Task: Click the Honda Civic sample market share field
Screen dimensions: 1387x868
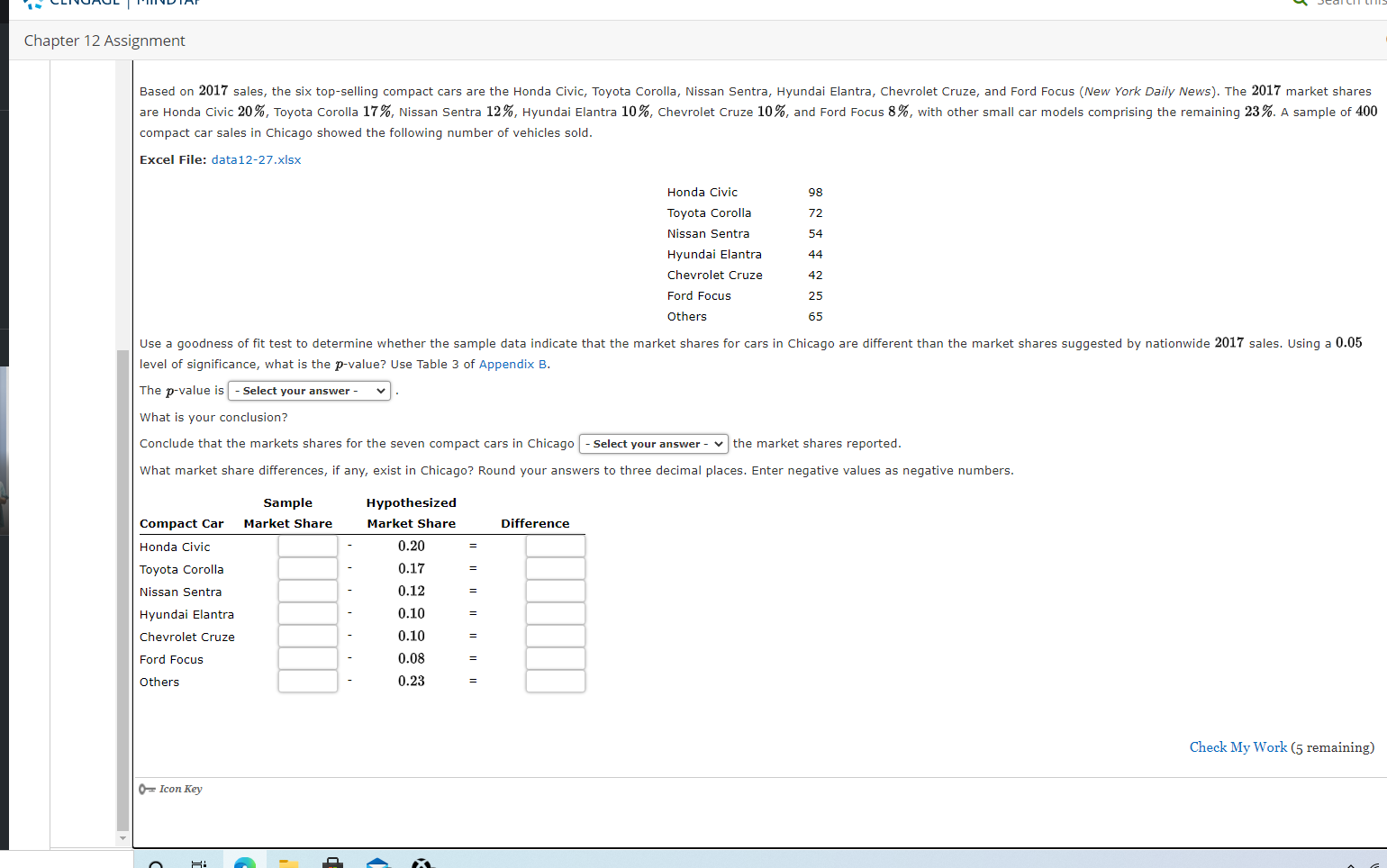Action: click(308, 546)
